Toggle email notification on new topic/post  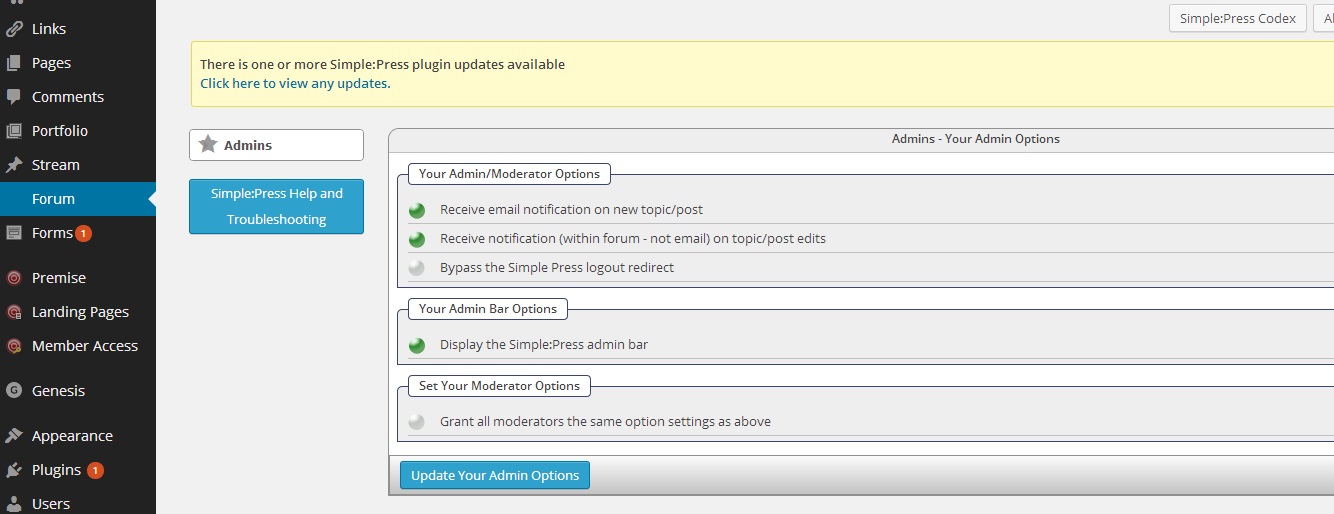(417, 210)
